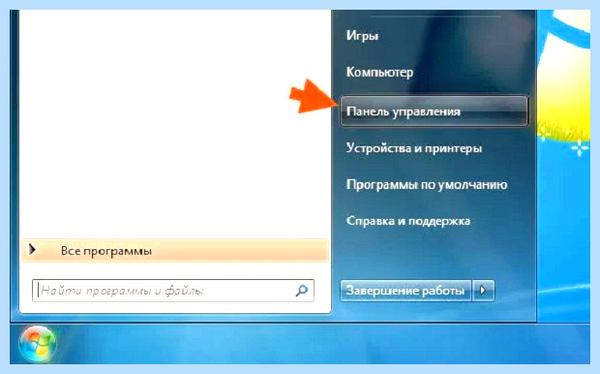600x374 pixels.
Task: Open Устройства и принтеры
Action: point(414,148)
